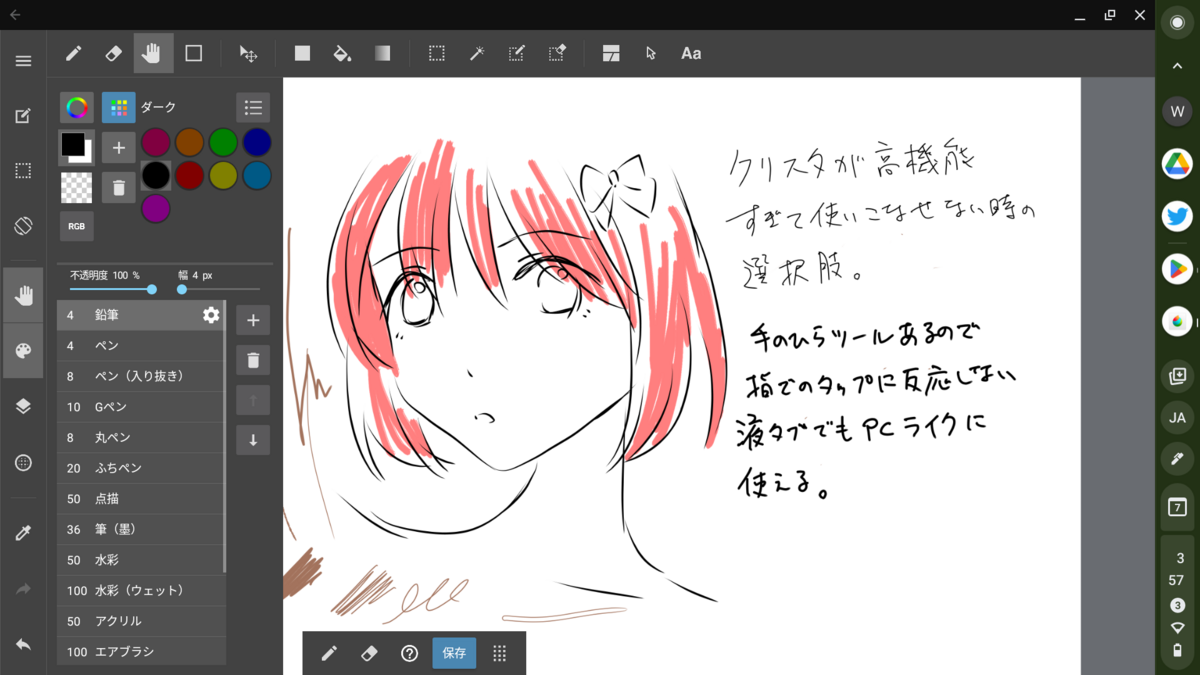Select the selection eraser tool
1200x675 pixels.
557,53
